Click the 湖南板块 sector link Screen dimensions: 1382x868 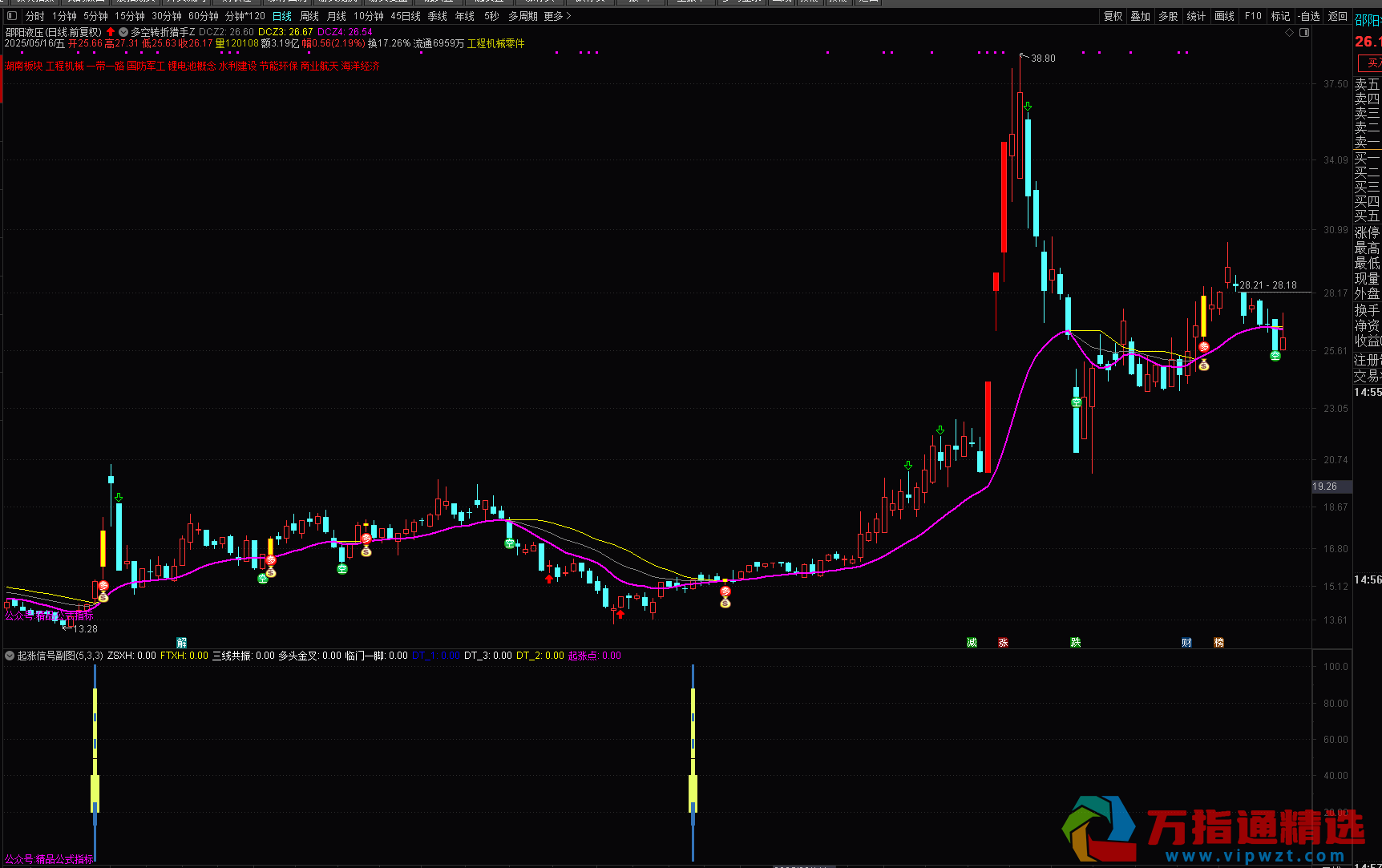tap(23, 66)
